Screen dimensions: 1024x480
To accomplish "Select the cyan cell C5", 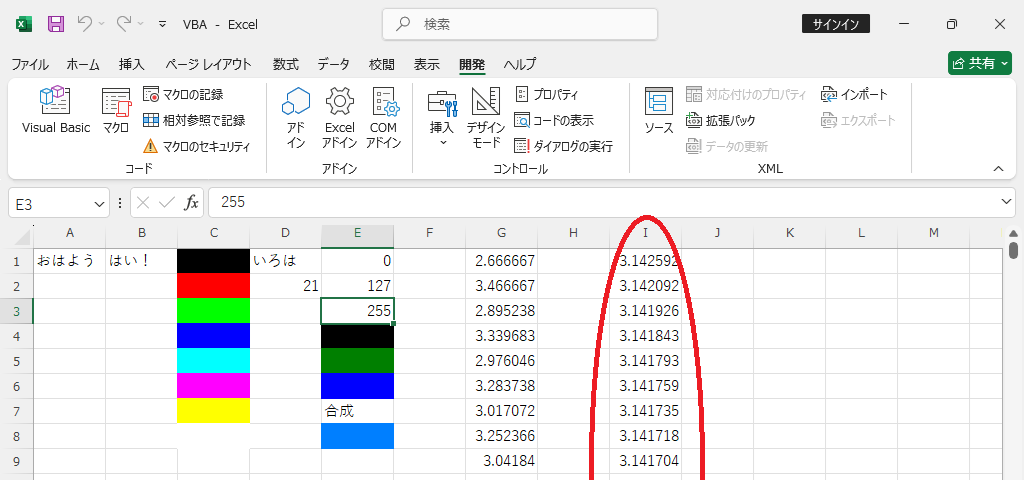I will [x=214, y=360].
